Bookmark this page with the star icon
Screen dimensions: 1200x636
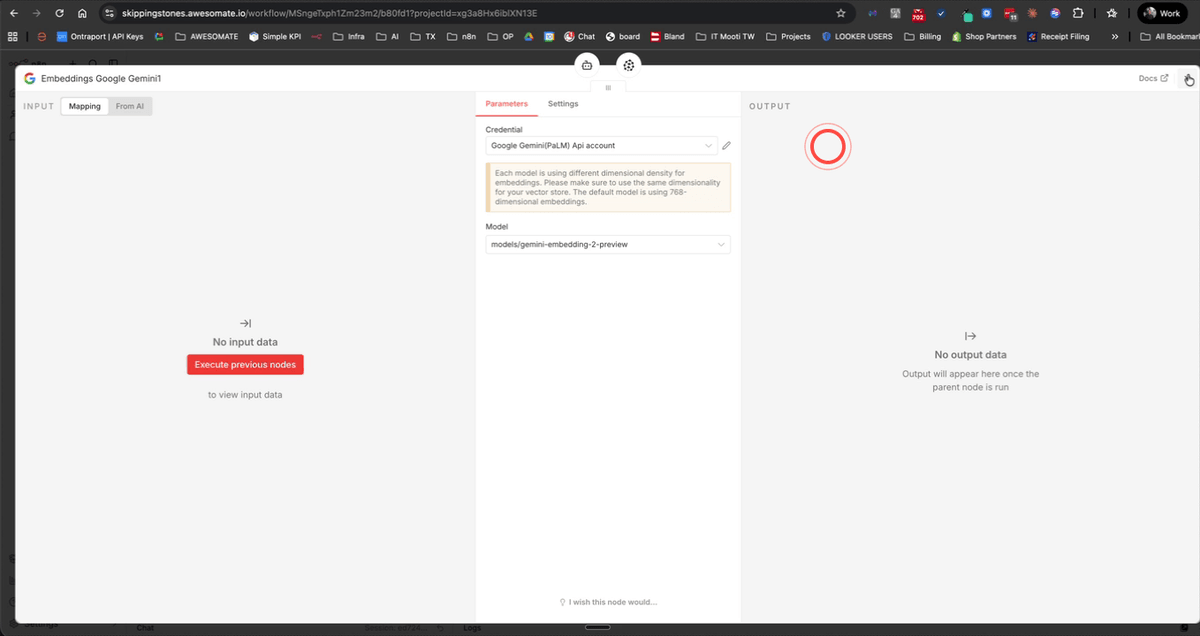point(841,14)
